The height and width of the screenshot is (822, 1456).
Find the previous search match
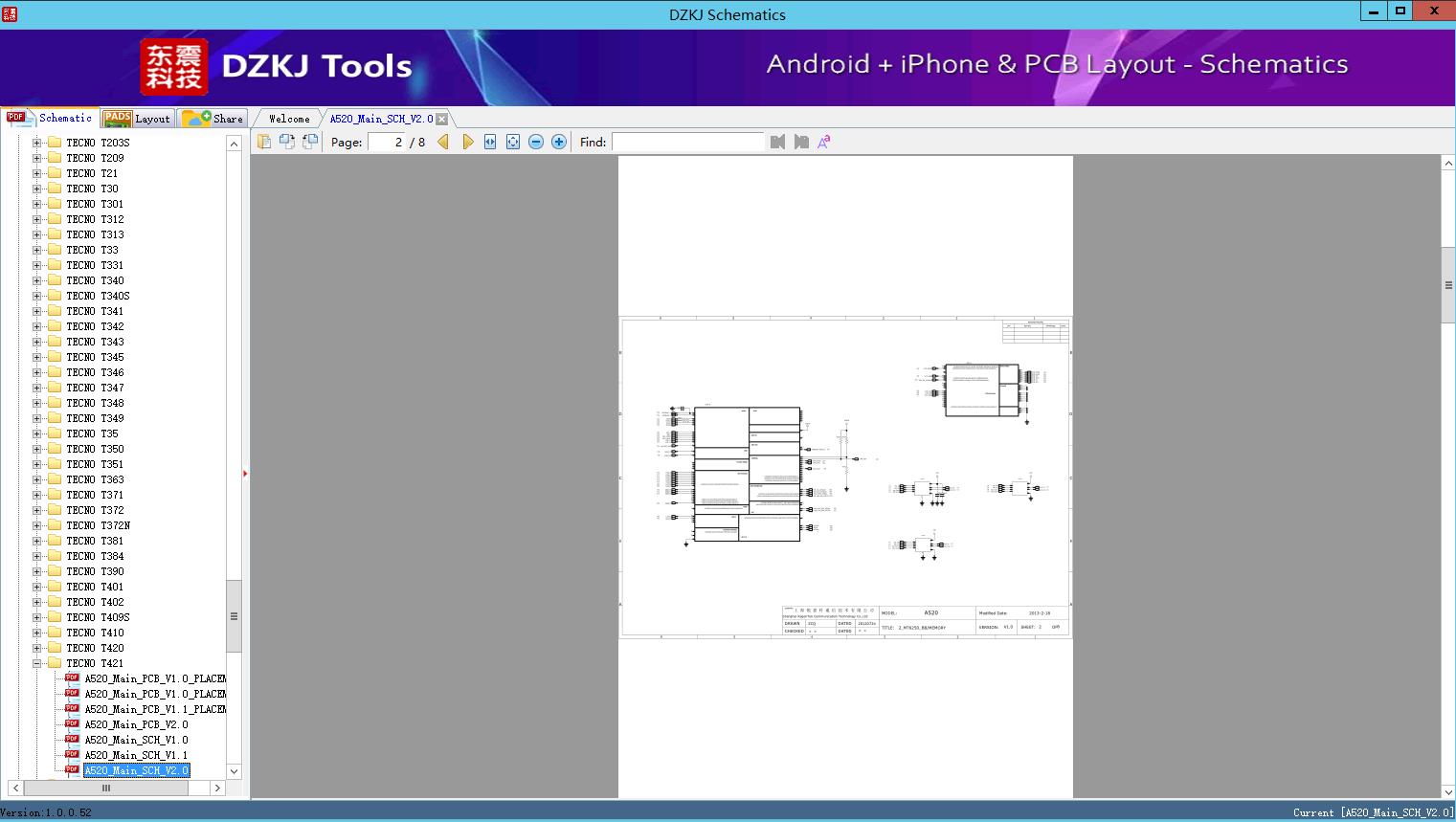[777, 142]
